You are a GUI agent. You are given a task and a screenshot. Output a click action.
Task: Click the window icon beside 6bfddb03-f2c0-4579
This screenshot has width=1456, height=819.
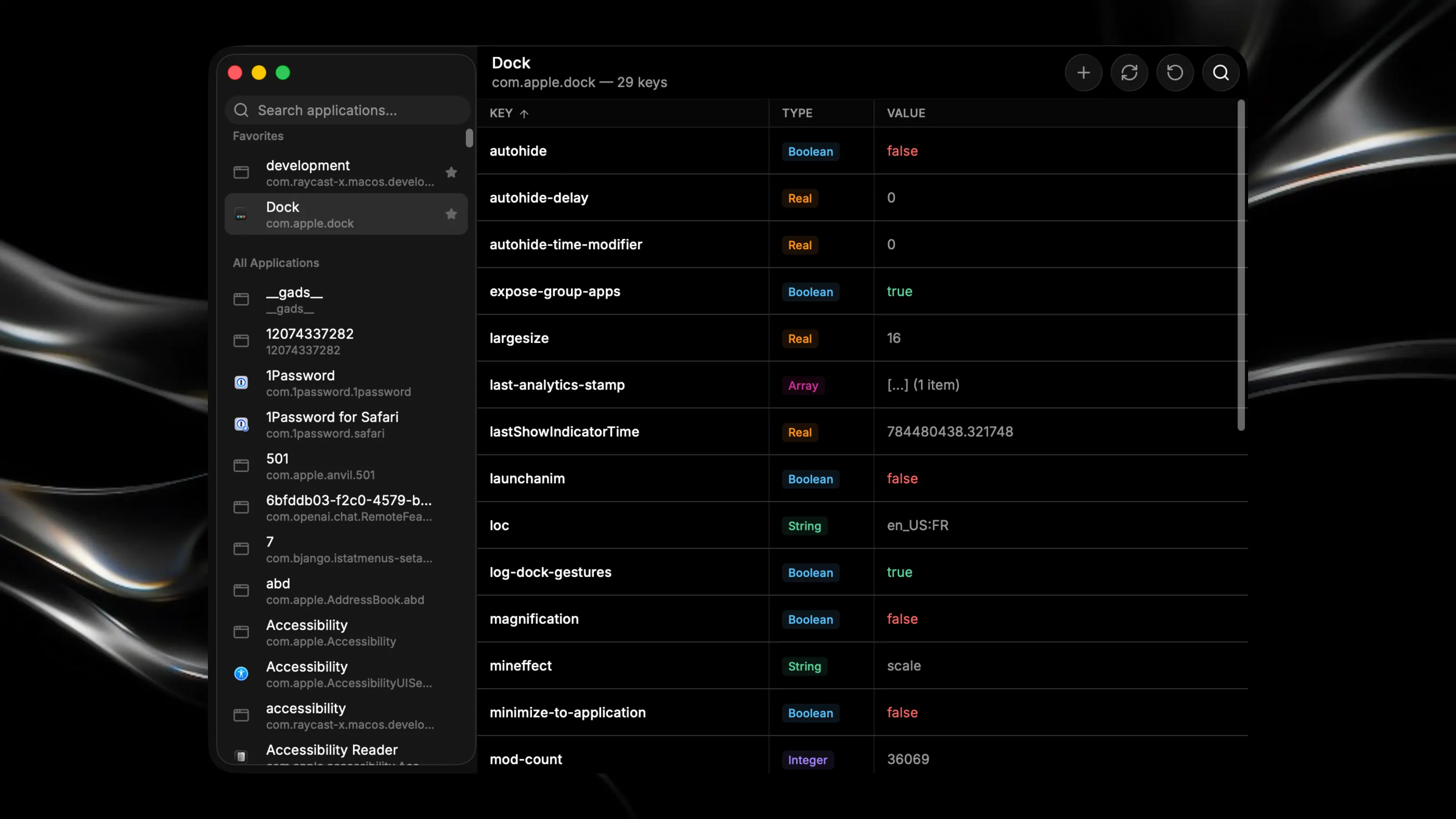click(241, 508)
